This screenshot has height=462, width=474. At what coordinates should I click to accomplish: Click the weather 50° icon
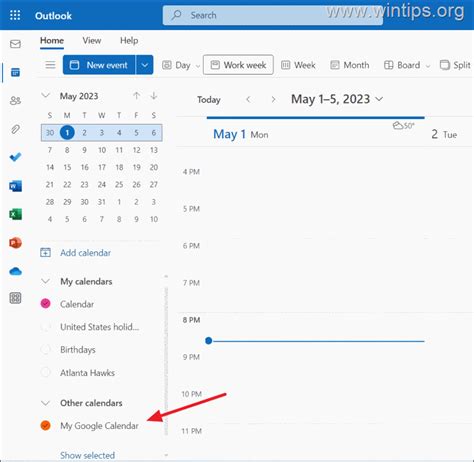(403, 126)
